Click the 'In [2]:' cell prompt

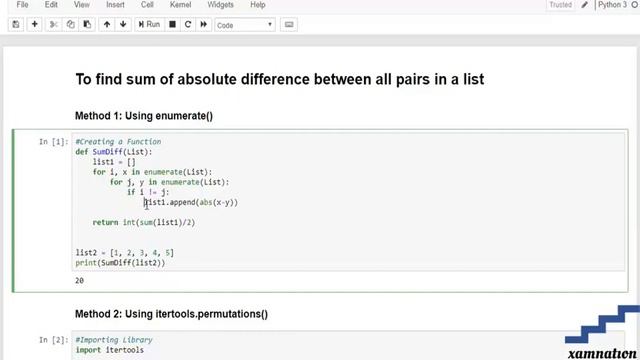pos(53,340)
